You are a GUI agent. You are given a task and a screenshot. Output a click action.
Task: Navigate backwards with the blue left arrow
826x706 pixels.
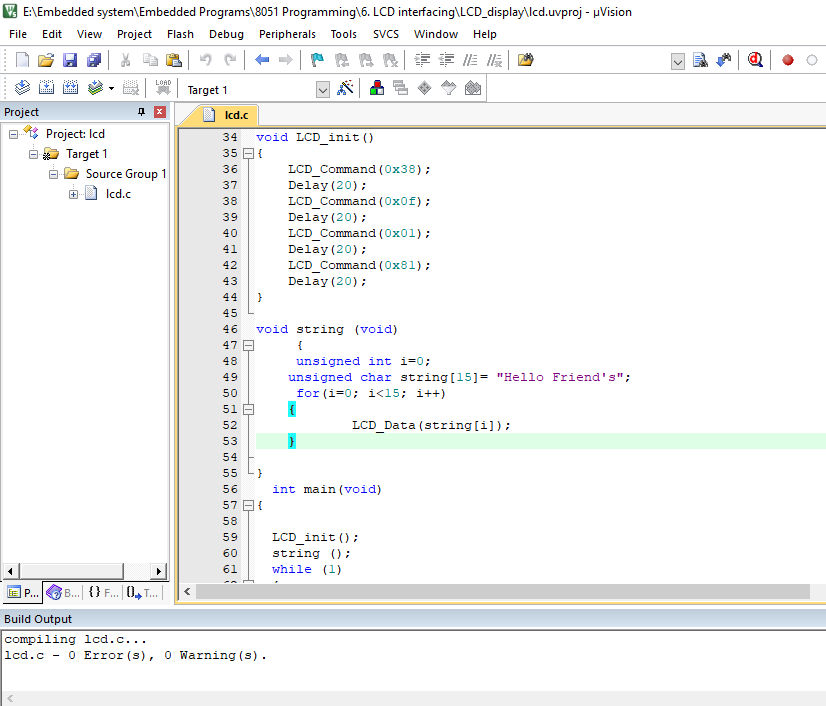point(262,60)
